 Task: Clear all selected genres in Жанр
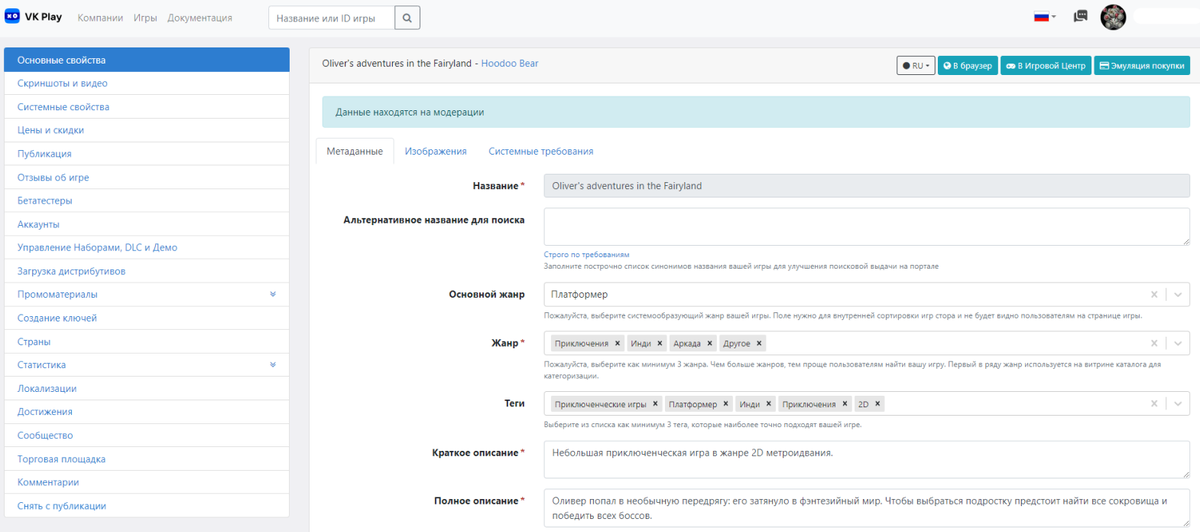[1154, 343]
